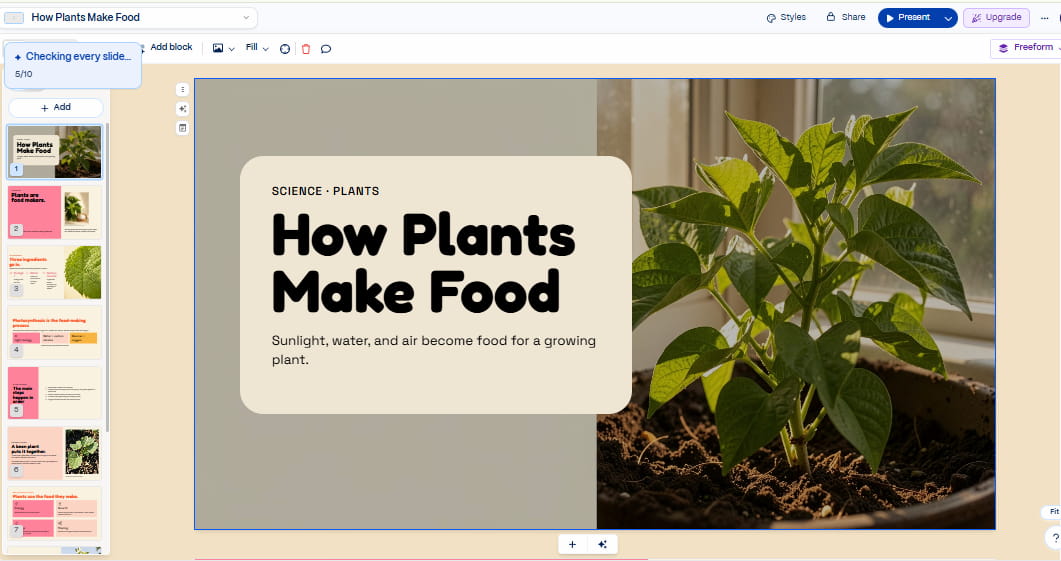
Task: Click the image icon in toolbar
Action: click(218, 48)
